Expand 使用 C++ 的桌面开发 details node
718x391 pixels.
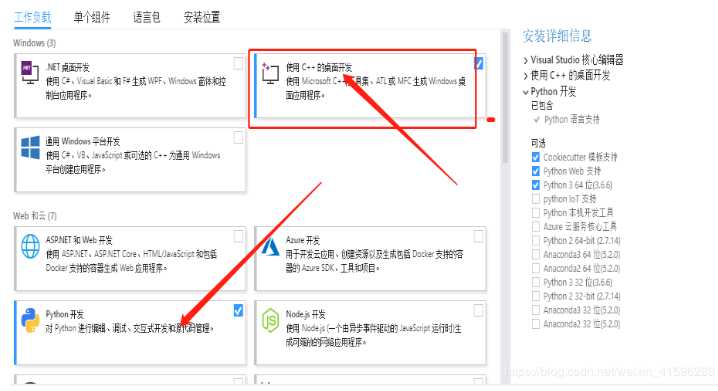[x=526, y=76]
